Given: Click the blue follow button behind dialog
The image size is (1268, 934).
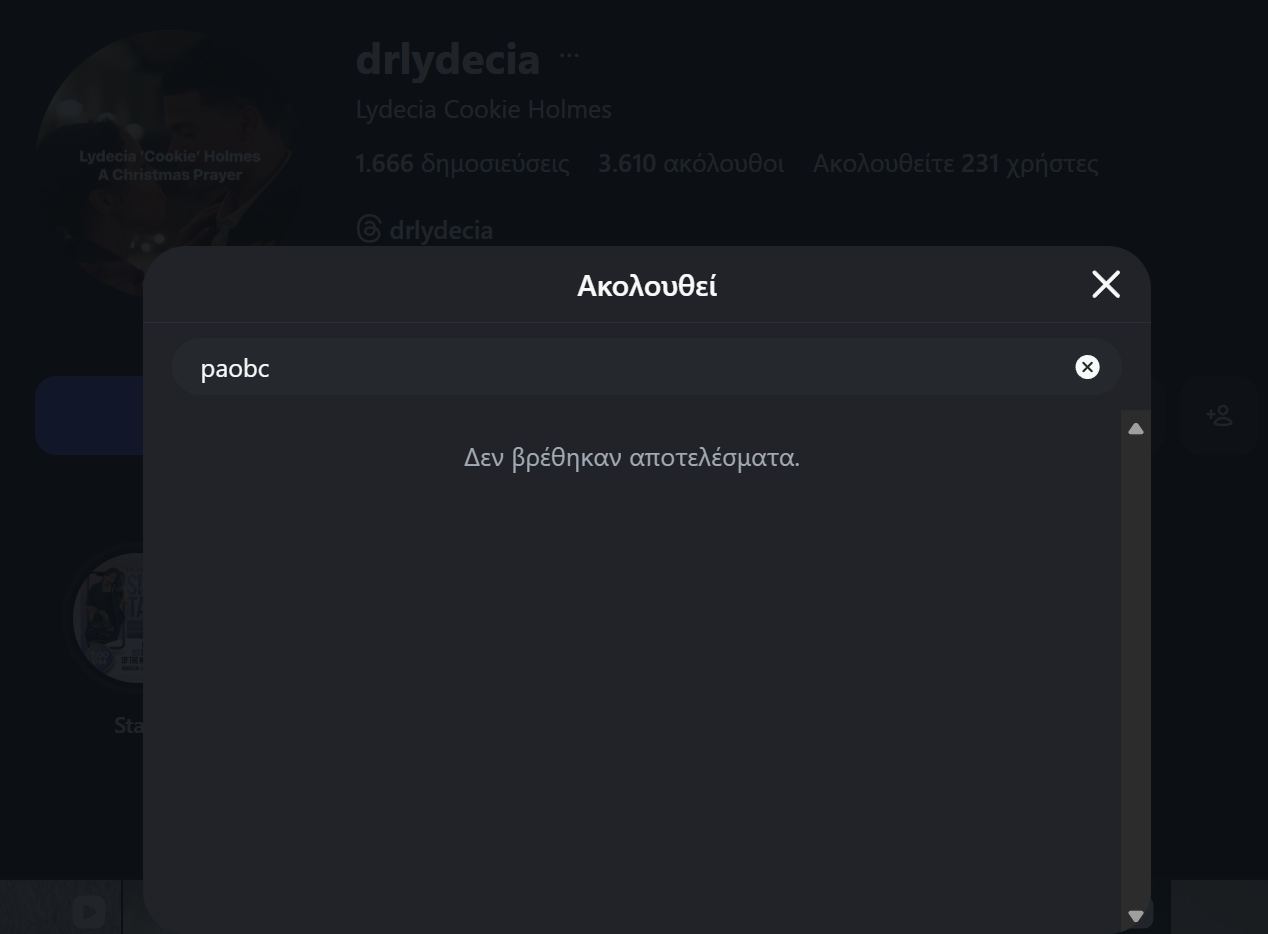Looking at the screenshot, I should tap(90, 415).
